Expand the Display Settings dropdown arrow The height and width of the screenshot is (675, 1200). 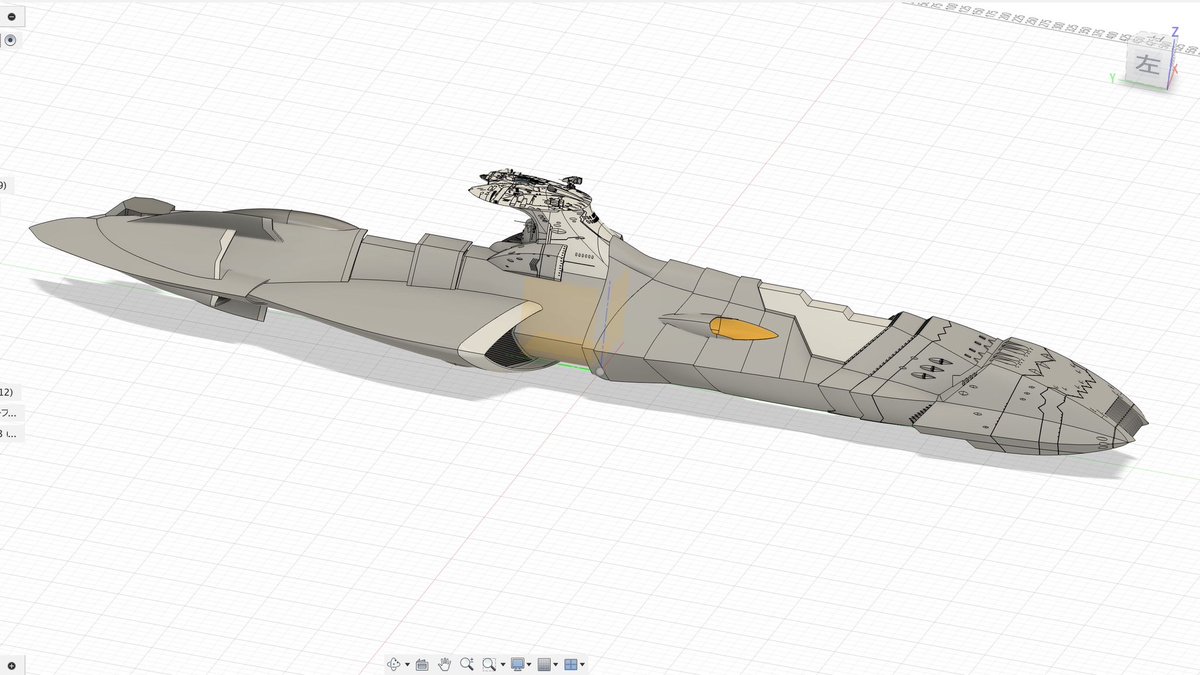coord(529,664)
